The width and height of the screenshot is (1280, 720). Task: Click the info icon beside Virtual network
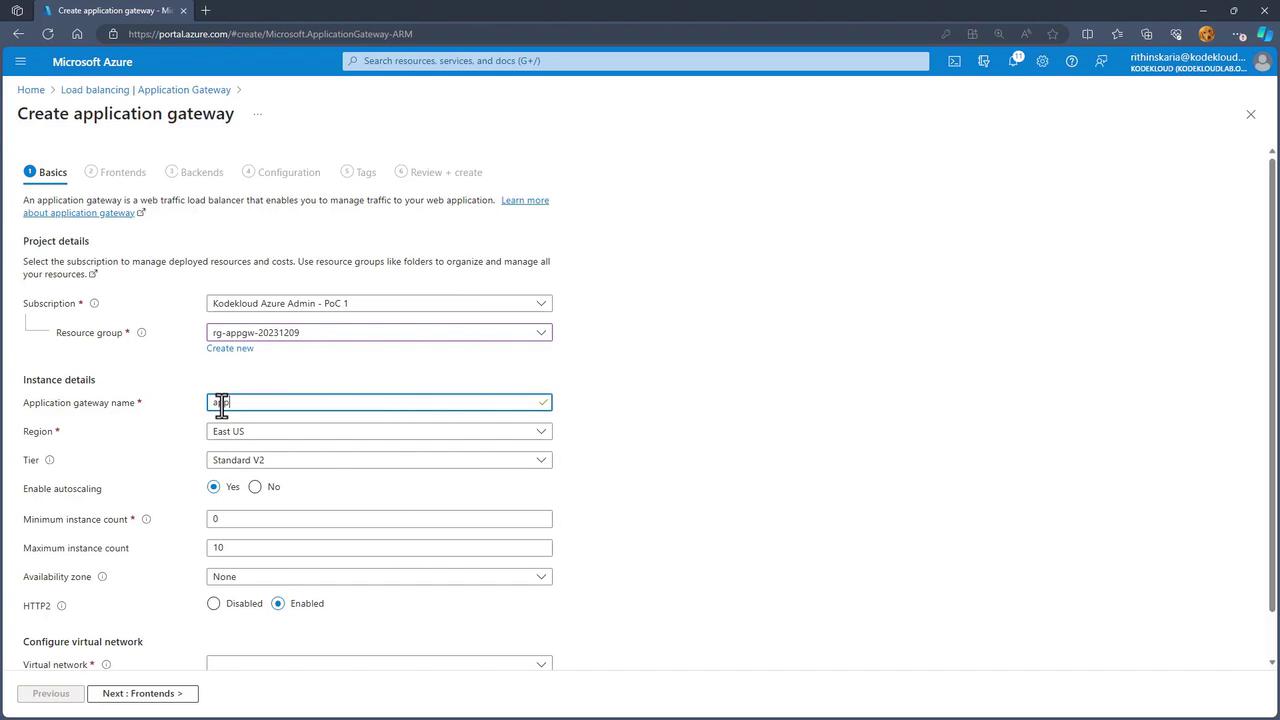(x=106, y=665)
